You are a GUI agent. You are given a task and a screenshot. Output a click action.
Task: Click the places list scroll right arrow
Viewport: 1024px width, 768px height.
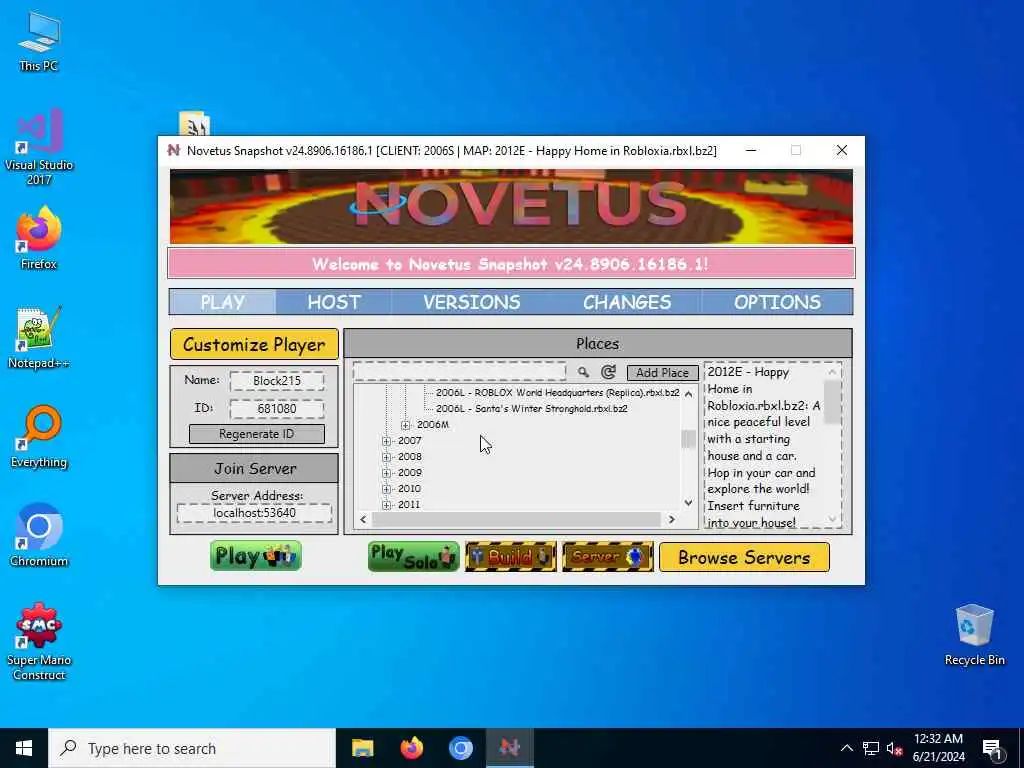click(x=672, y=519)
